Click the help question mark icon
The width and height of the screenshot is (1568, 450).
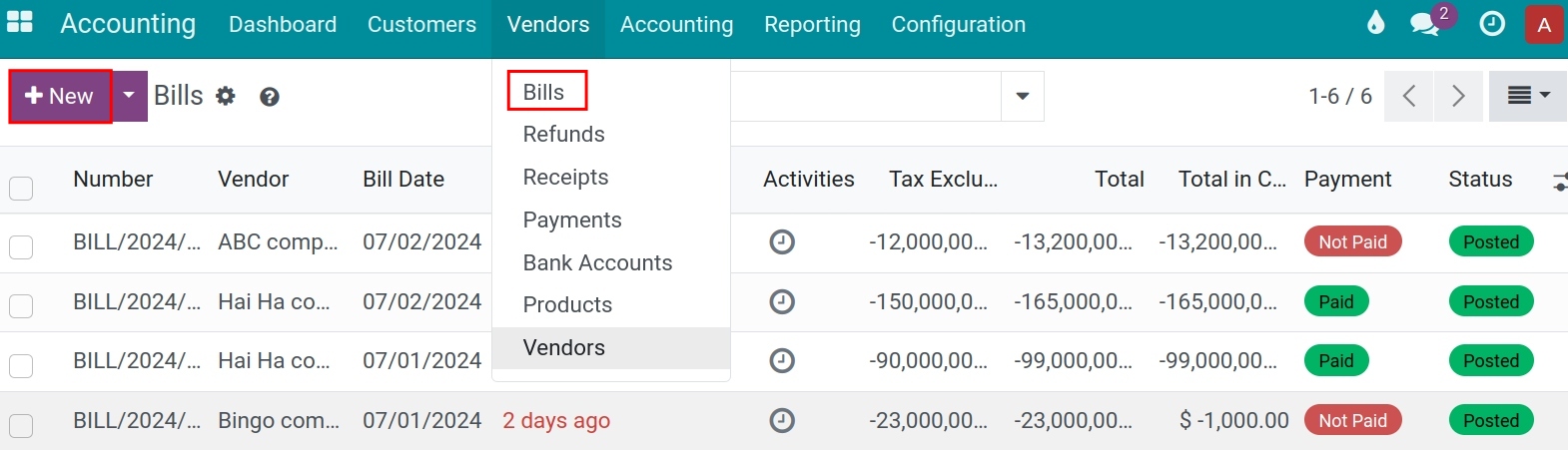pos(269,97)
